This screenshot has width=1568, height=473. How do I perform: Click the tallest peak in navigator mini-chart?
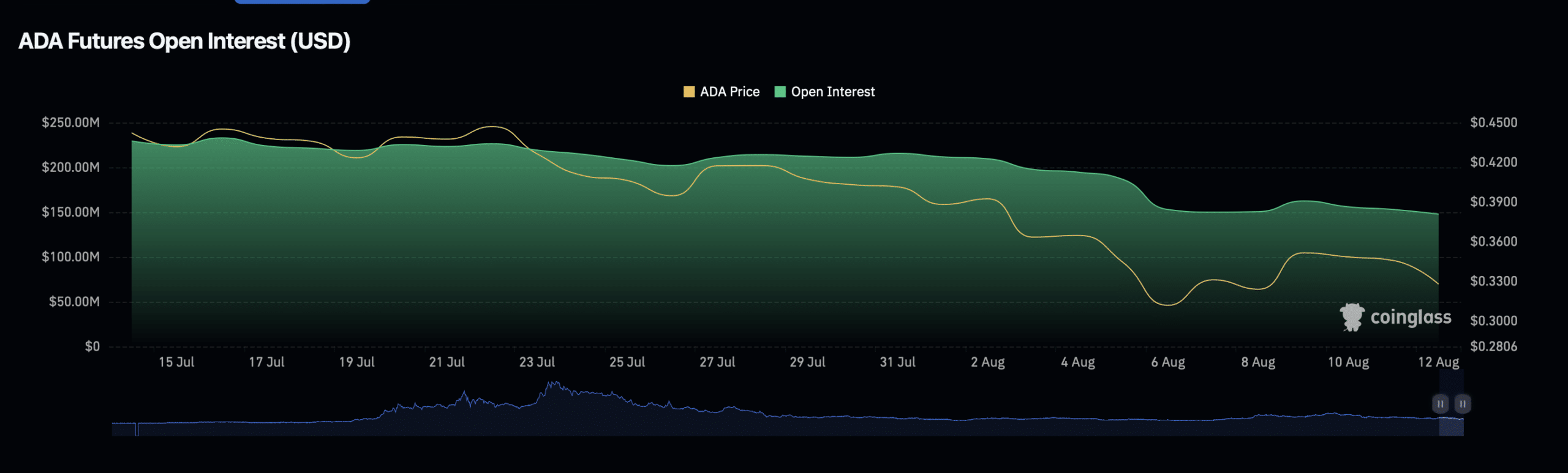pos(553,384)
